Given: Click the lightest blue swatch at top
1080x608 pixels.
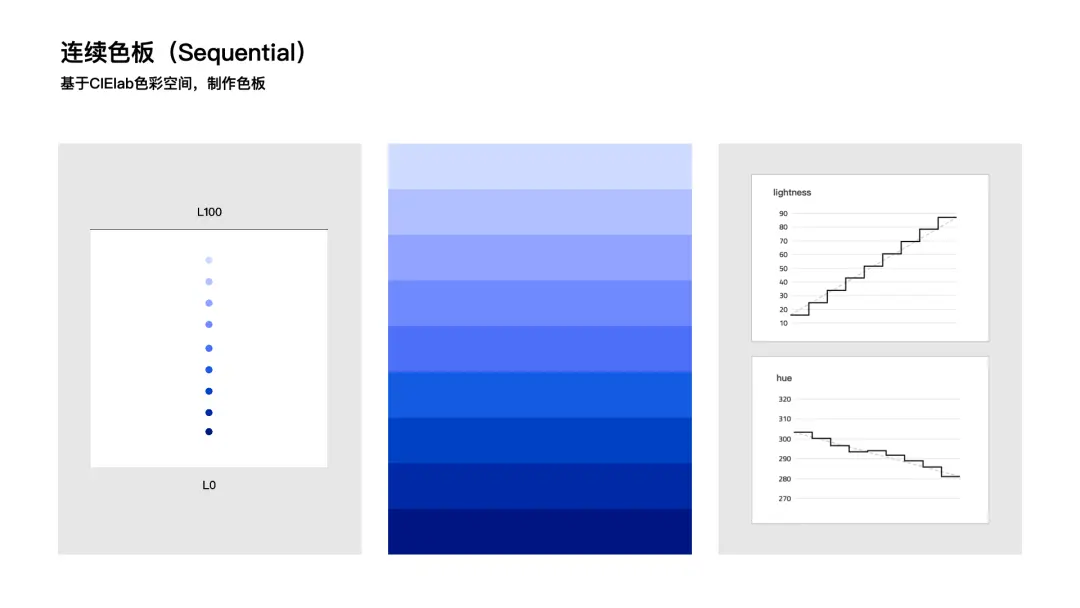Looking at the screenshot, I should pos(539,167).
